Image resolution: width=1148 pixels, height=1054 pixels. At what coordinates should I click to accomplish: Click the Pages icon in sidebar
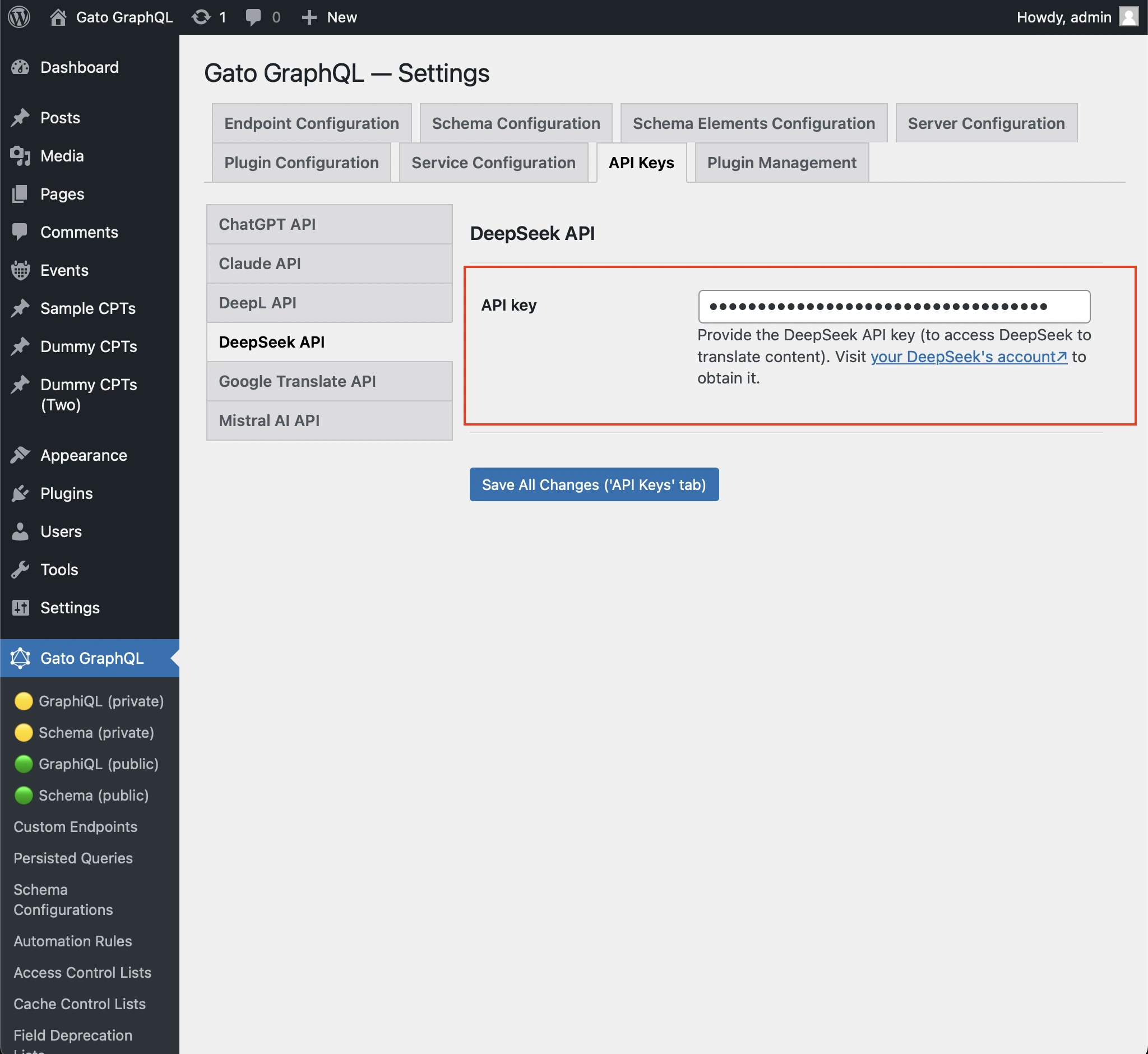tap(21, 194)
